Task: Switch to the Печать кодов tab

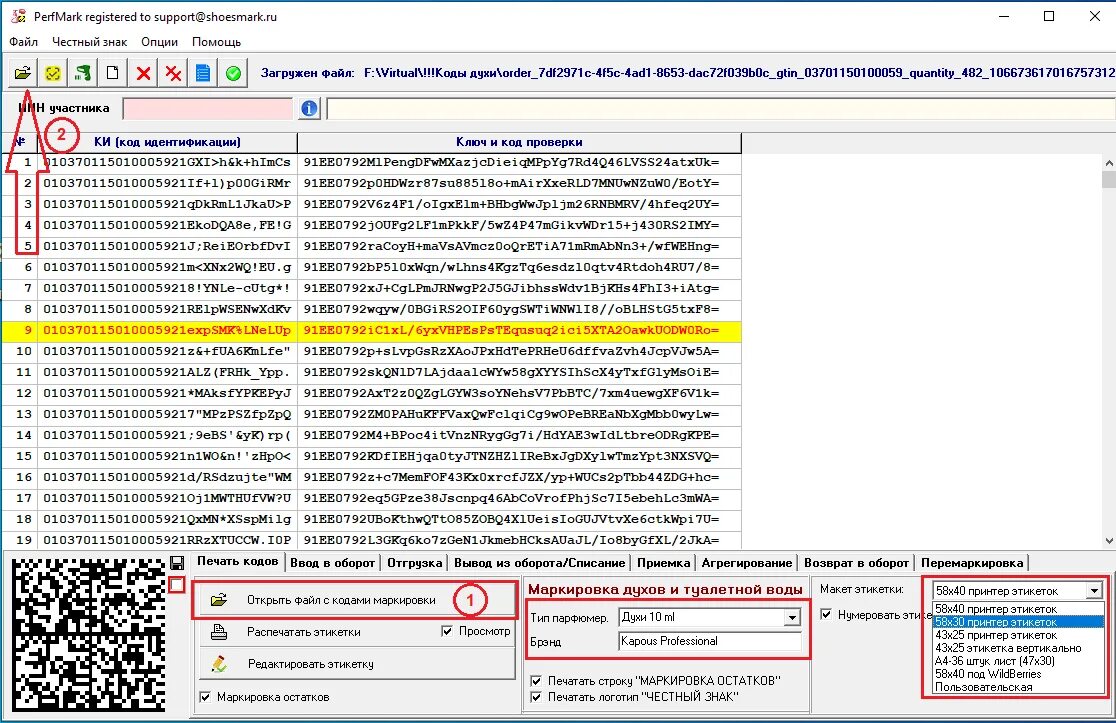Action: [238, 561]
